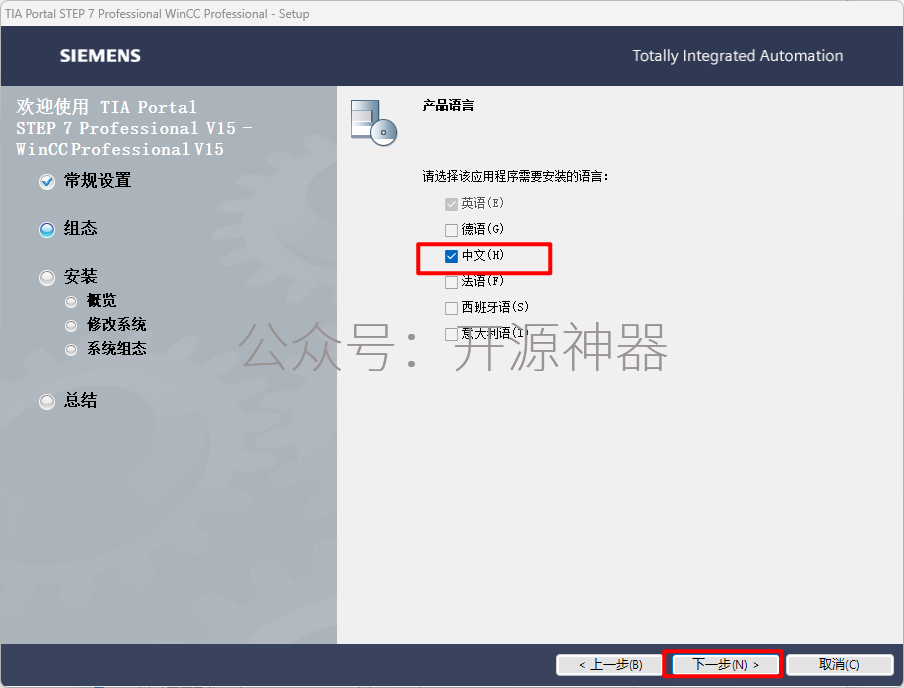The height and width of the screenshot is (688, 904).
Task: Click the 安装 step indicator circle
Action: click(47, 277)
